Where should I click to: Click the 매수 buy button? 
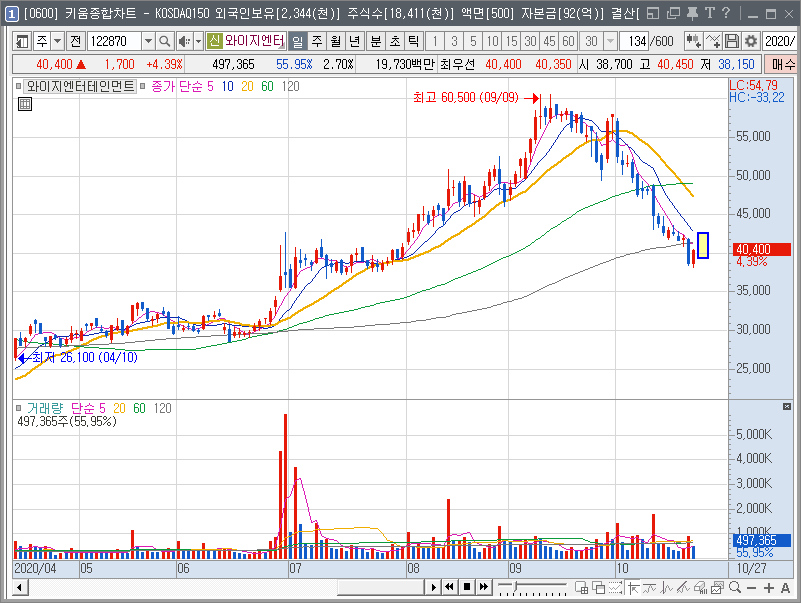pos(783,64)
